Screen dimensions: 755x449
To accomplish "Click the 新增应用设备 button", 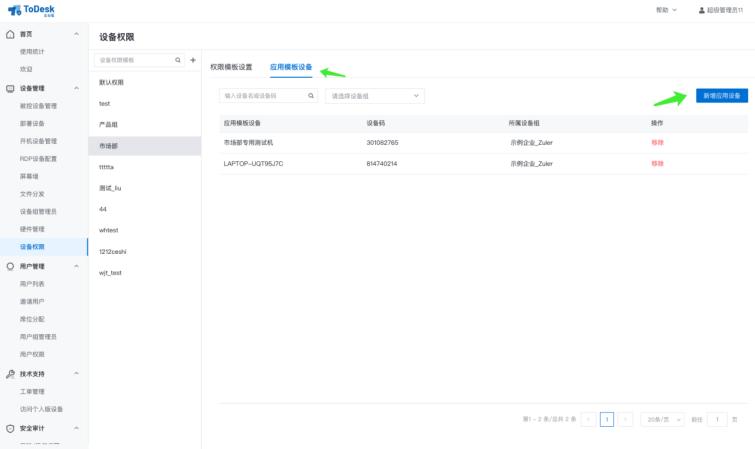I will pos(721,96).
